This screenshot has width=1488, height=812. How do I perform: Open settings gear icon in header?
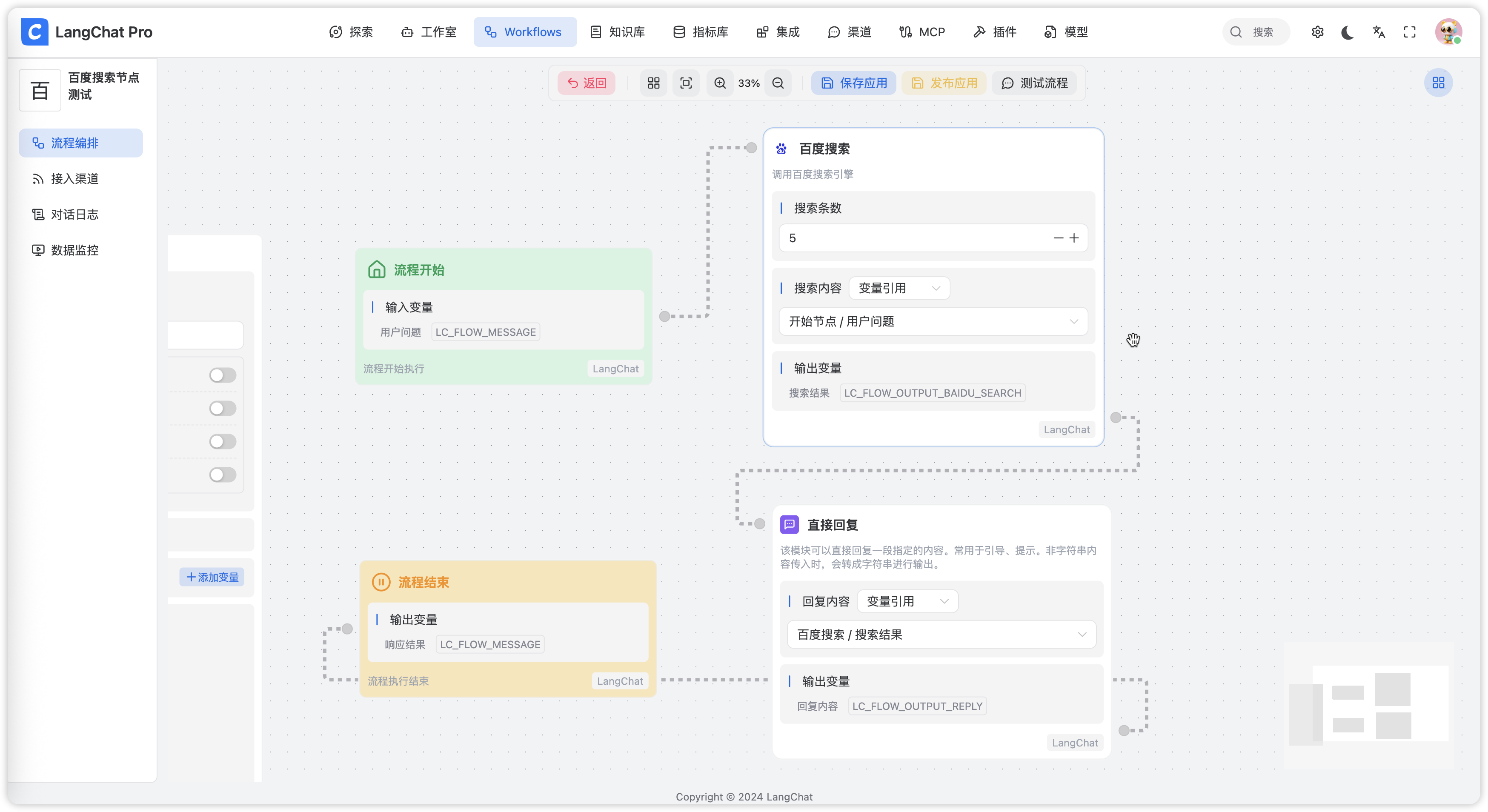click(x=1317, y=32)
